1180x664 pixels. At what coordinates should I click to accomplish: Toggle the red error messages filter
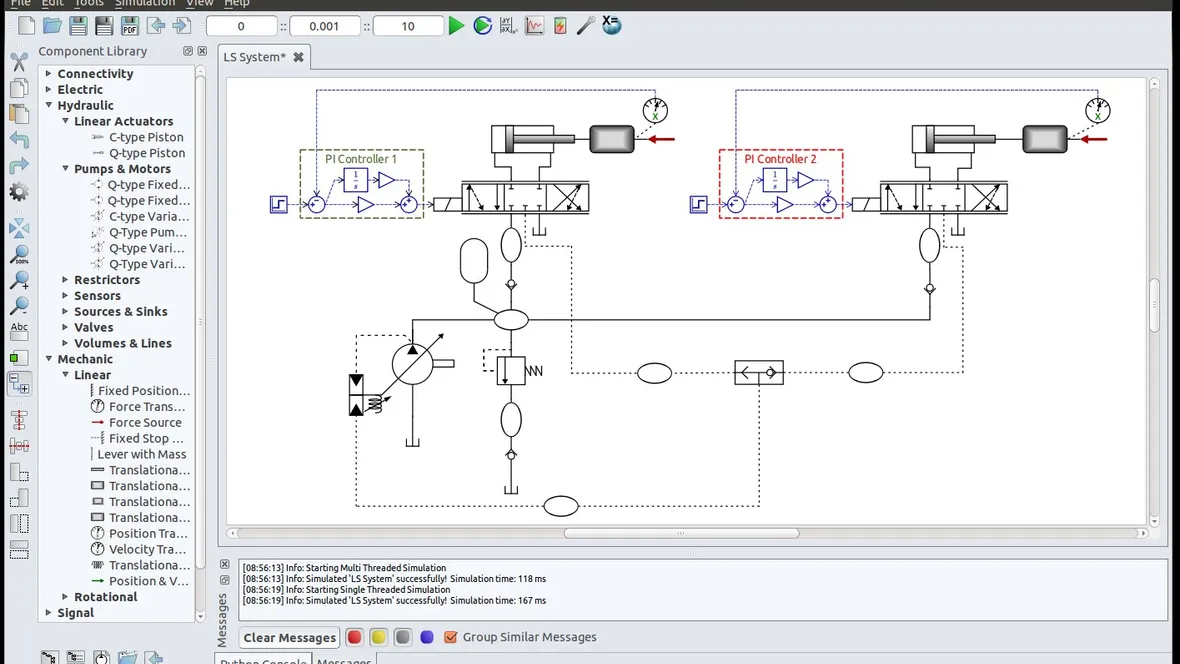point(354,637)
